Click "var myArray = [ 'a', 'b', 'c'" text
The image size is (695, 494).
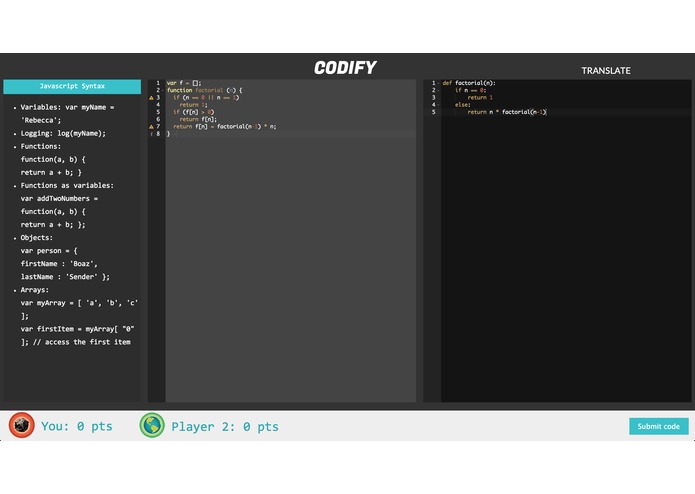pos(79,303)
